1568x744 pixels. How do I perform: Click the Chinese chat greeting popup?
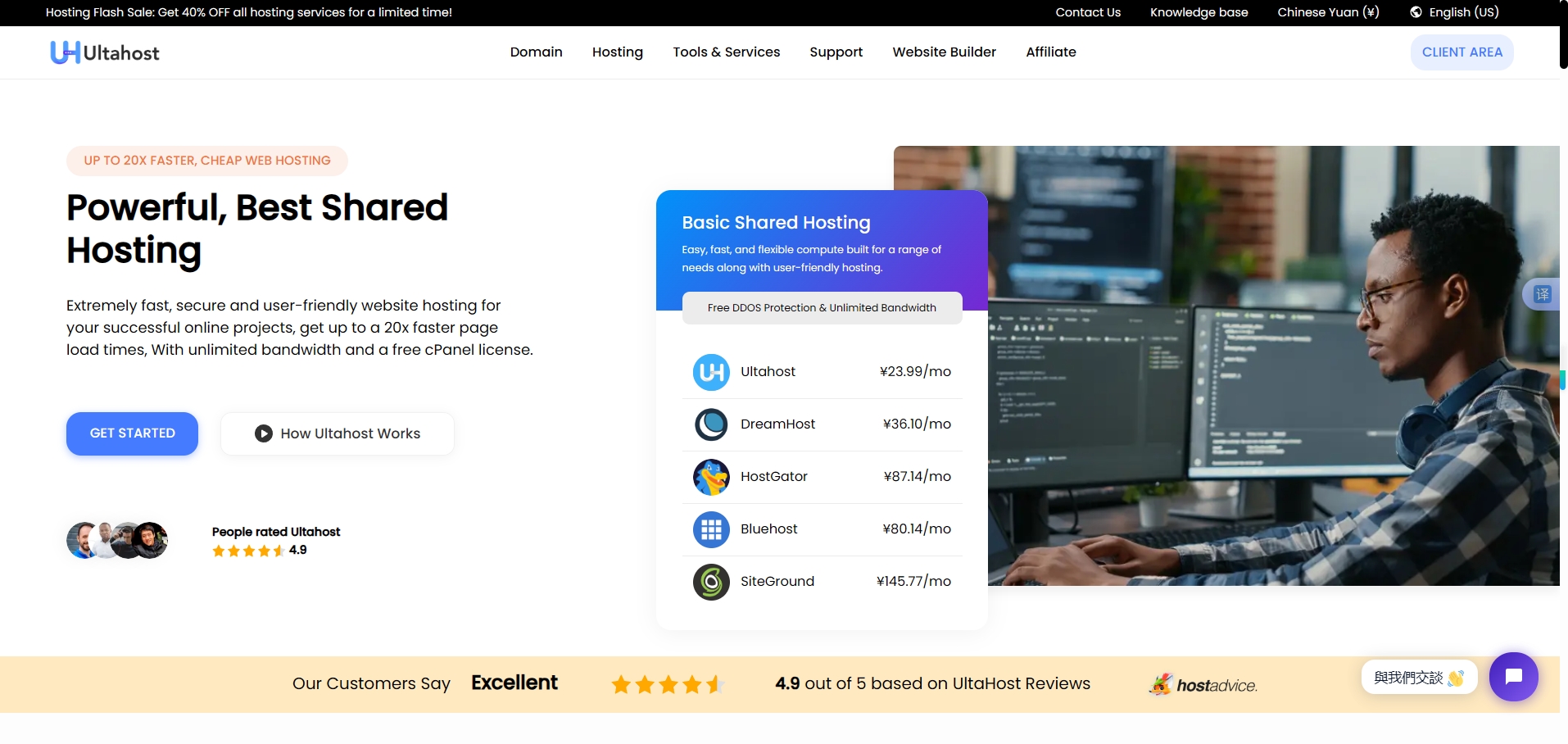click(1419, 678)
